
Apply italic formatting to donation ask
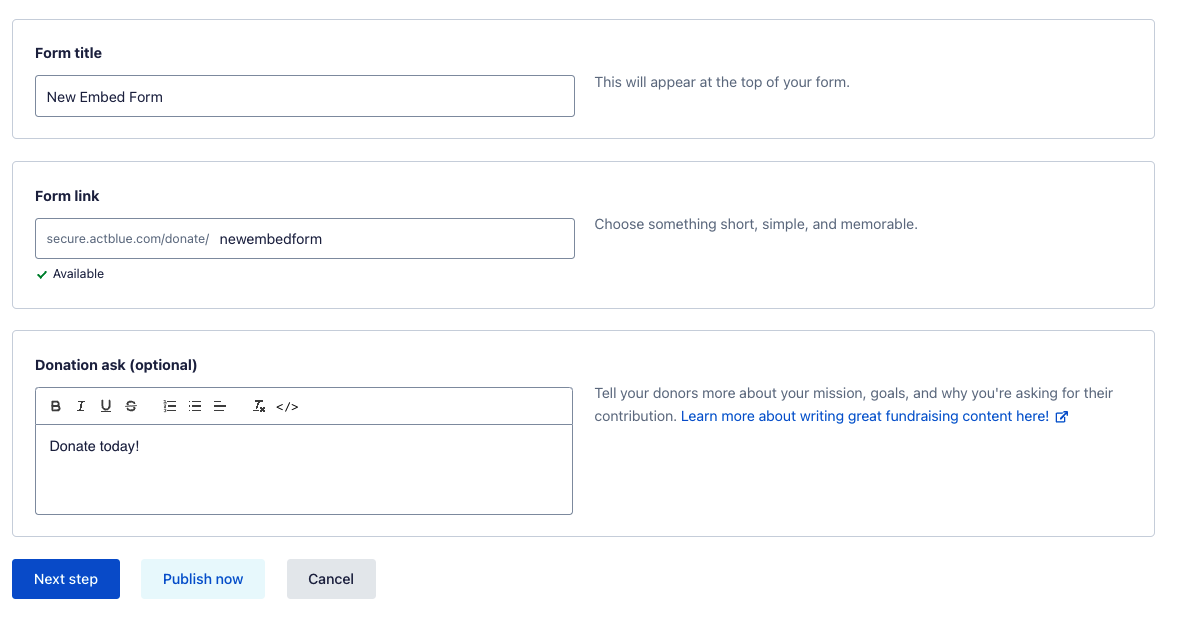point(81,406)
